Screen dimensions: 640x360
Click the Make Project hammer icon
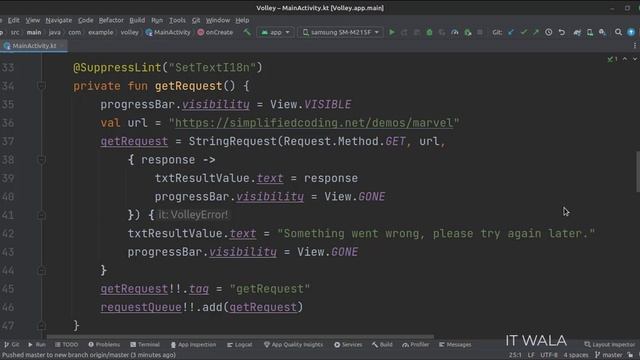[x=247, y=32]
